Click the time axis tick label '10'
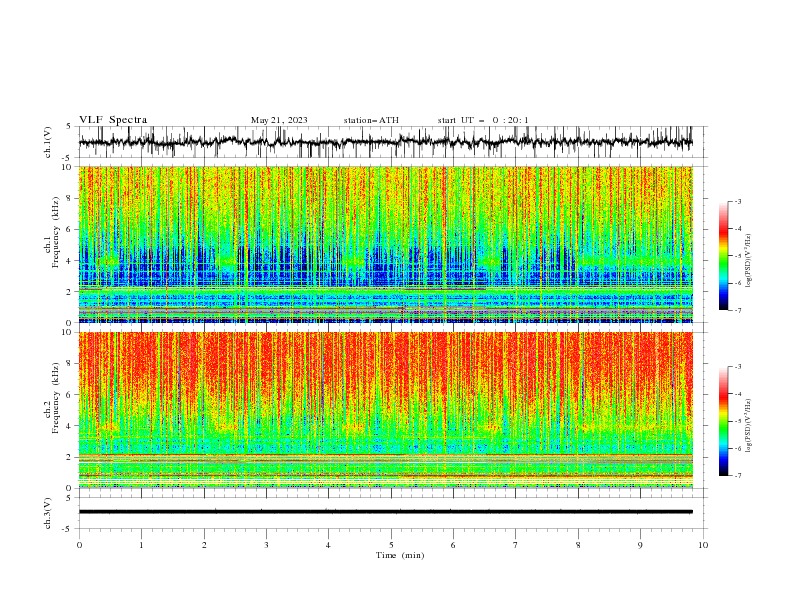Screen dimensions: 792x612 click(703, 545)
